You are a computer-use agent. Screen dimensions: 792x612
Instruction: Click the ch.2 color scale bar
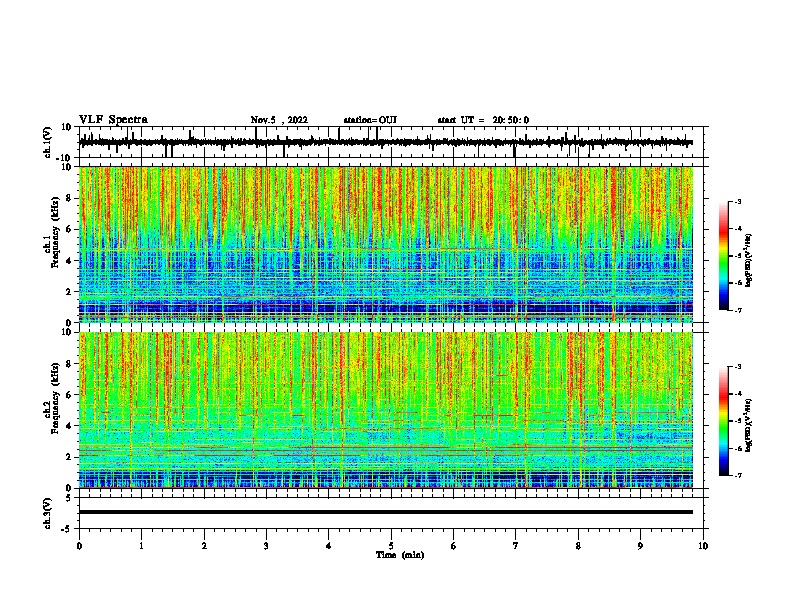tap(724, 421)
